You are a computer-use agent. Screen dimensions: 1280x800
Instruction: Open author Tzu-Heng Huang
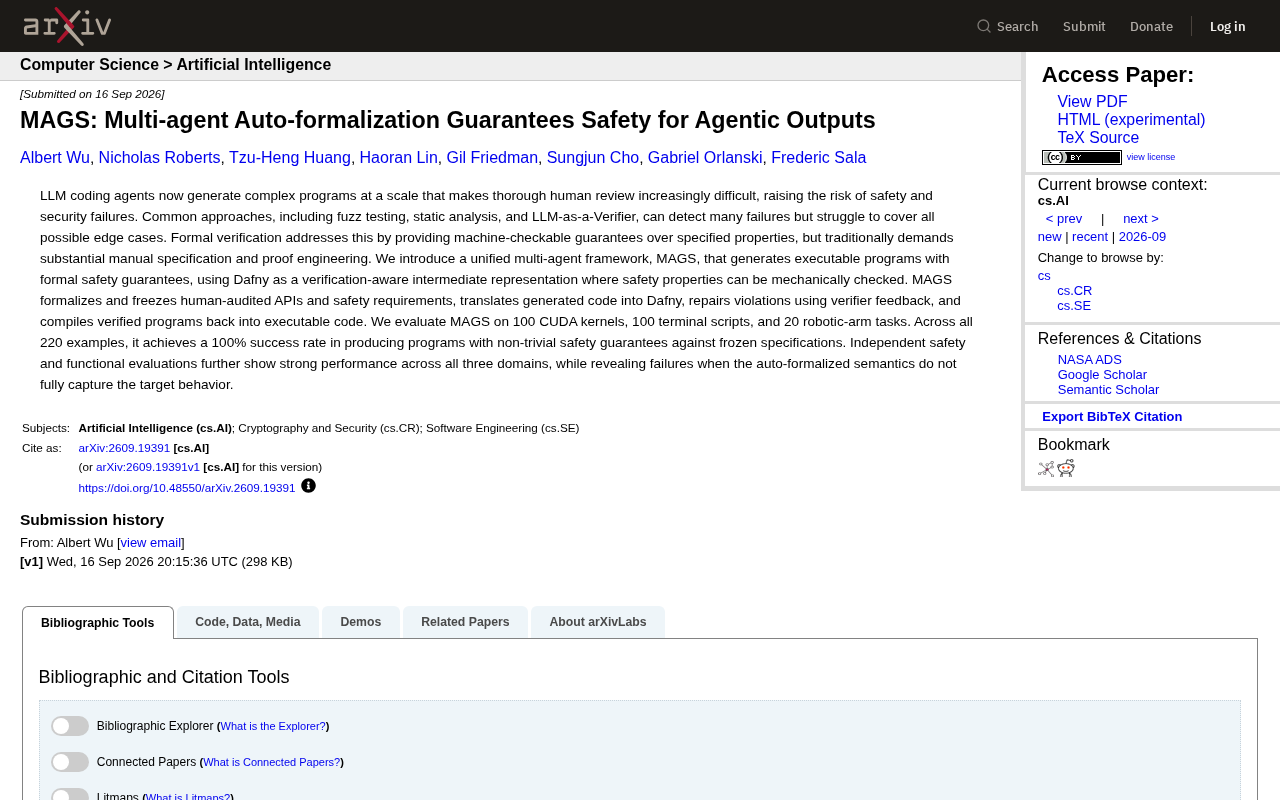290,158
